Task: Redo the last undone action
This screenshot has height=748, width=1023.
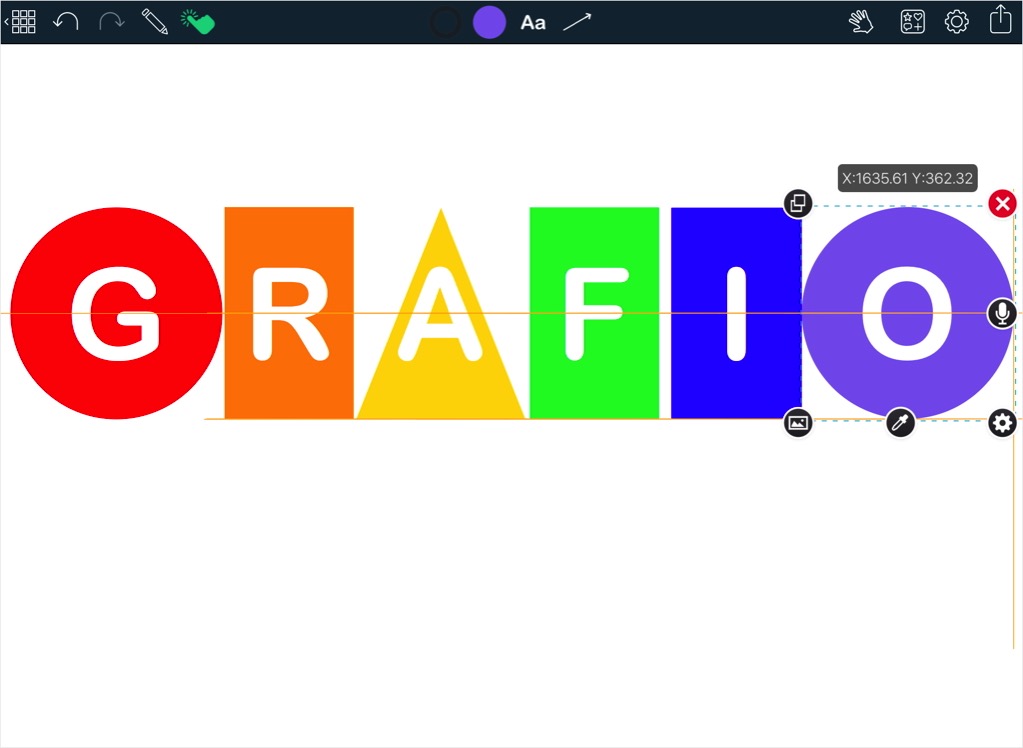Action: (112, 22)
